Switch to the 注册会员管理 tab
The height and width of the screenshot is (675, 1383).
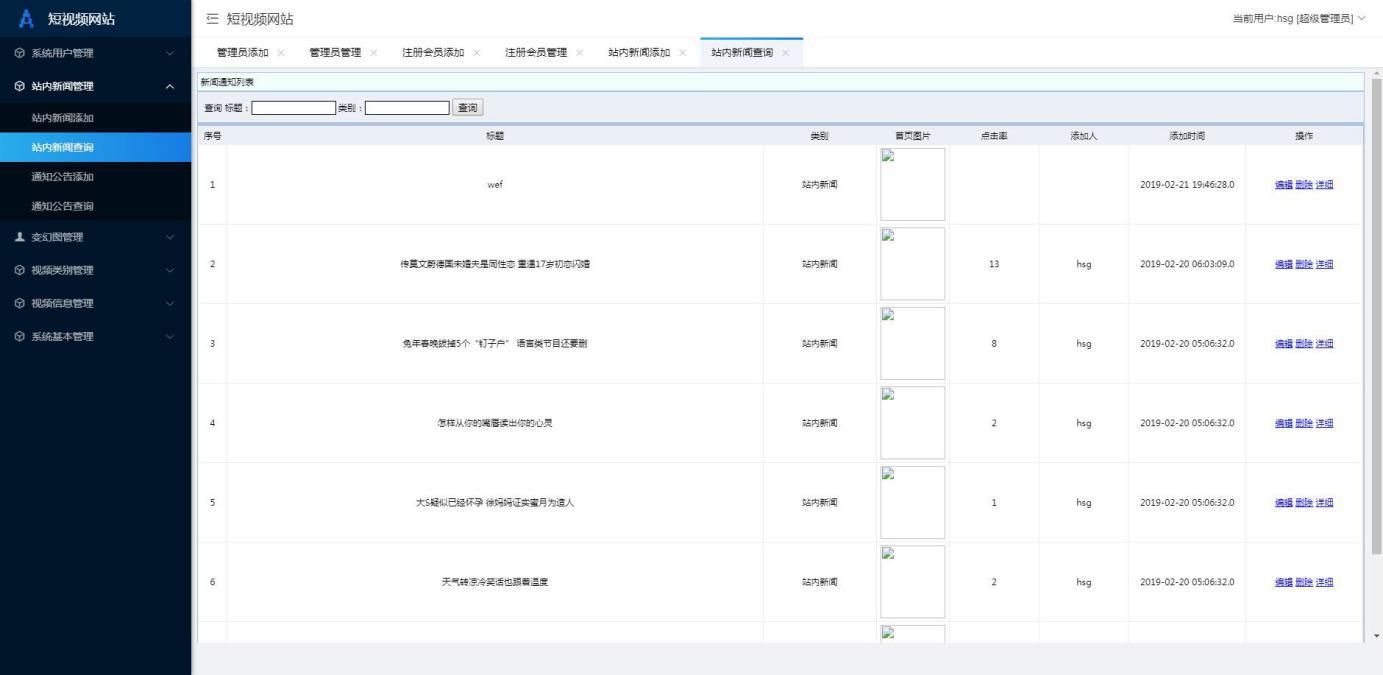coord(536,53)
